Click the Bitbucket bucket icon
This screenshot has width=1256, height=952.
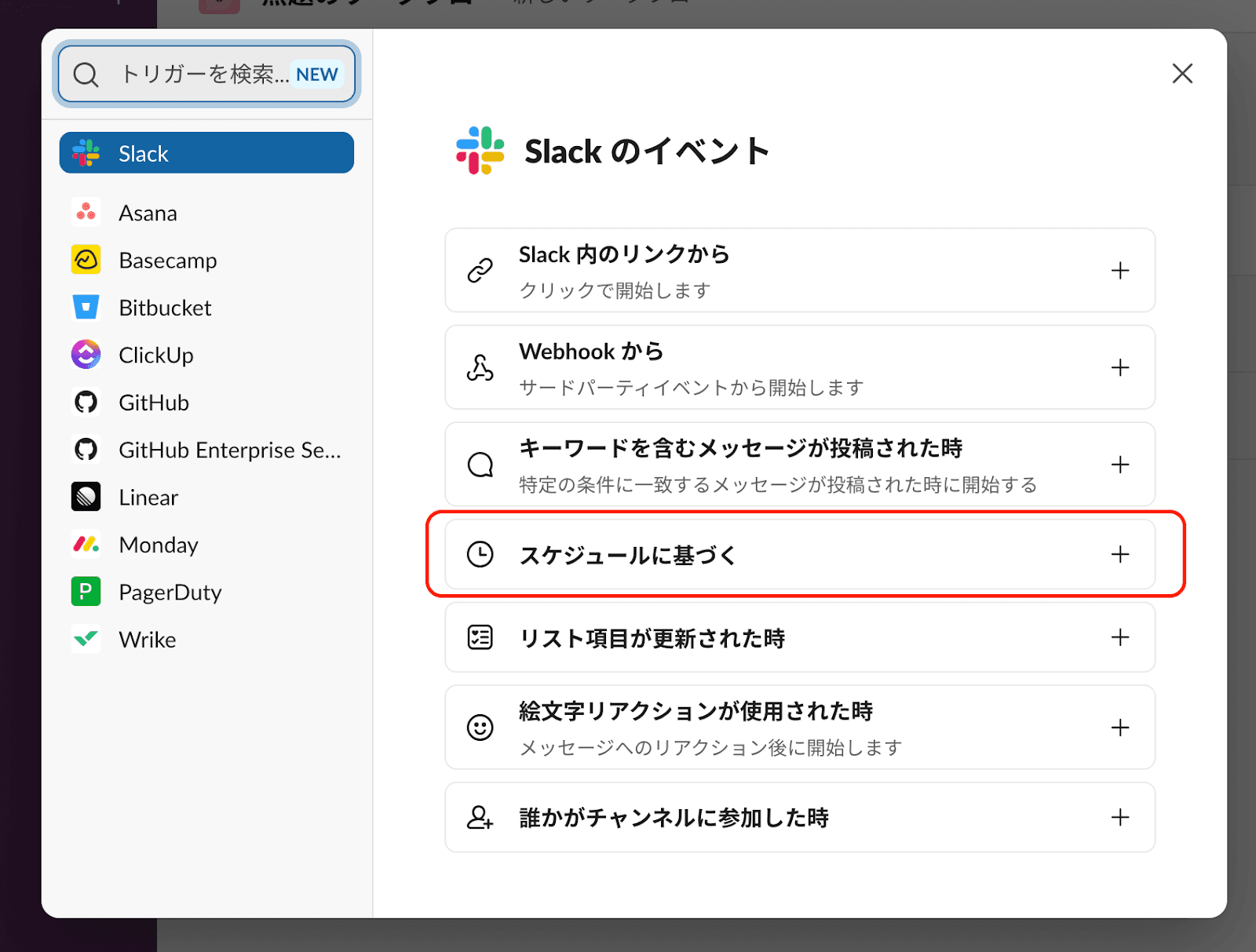pyautogui.click(x=86, y=308)
